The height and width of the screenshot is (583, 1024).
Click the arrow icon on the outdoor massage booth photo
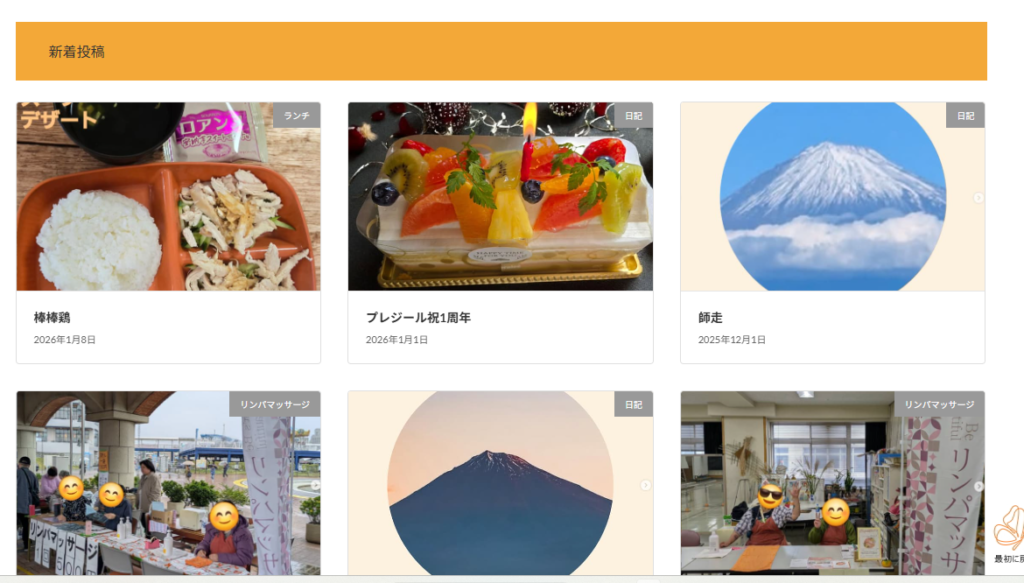click(x=315, y=485)
